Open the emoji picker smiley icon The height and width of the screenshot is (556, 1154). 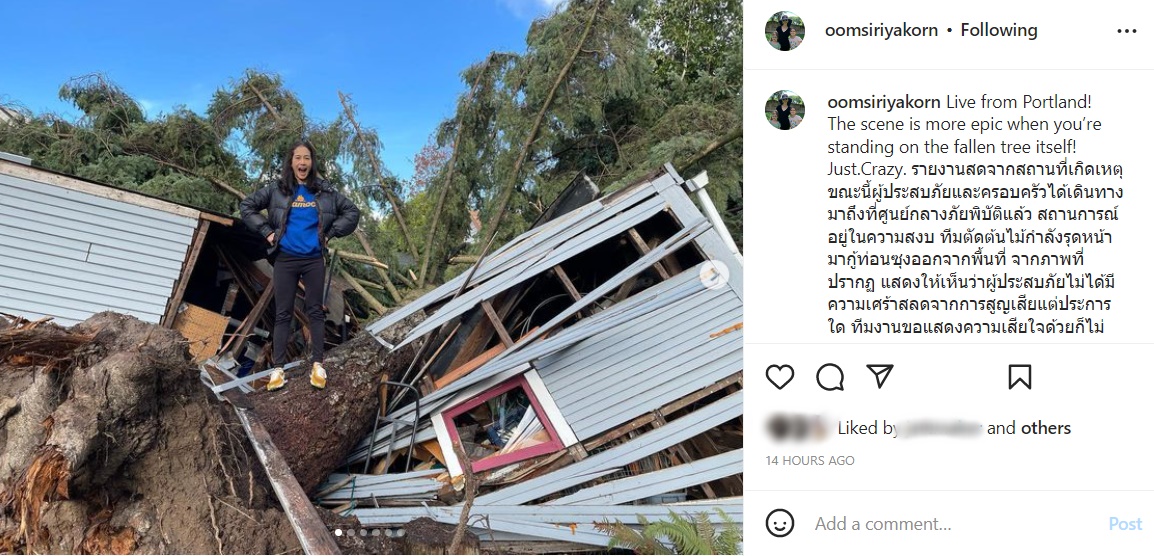pyautogui.click(x=779, y=523)
